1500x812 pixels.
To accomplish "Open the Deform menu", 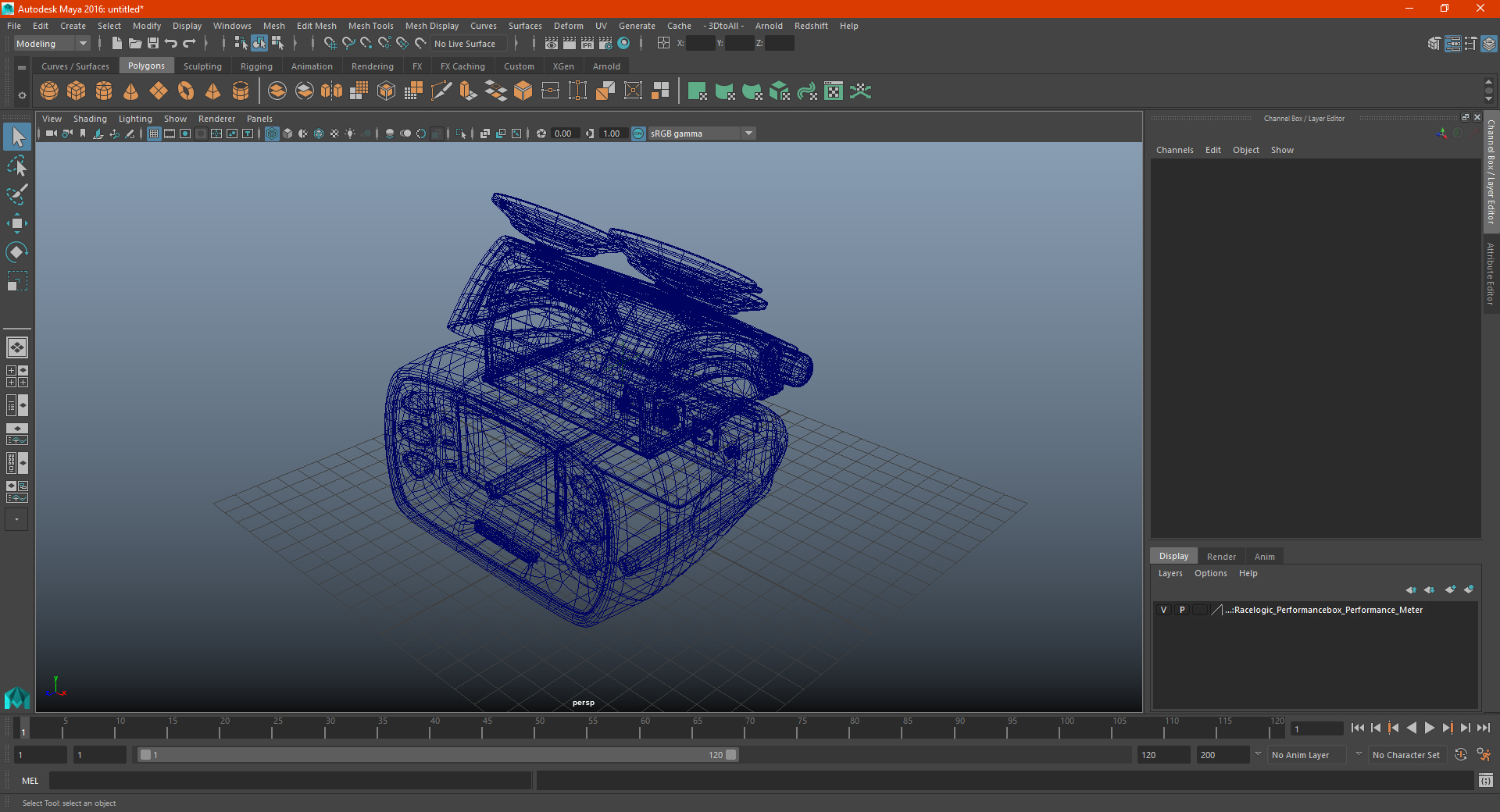I will (568, 26).
